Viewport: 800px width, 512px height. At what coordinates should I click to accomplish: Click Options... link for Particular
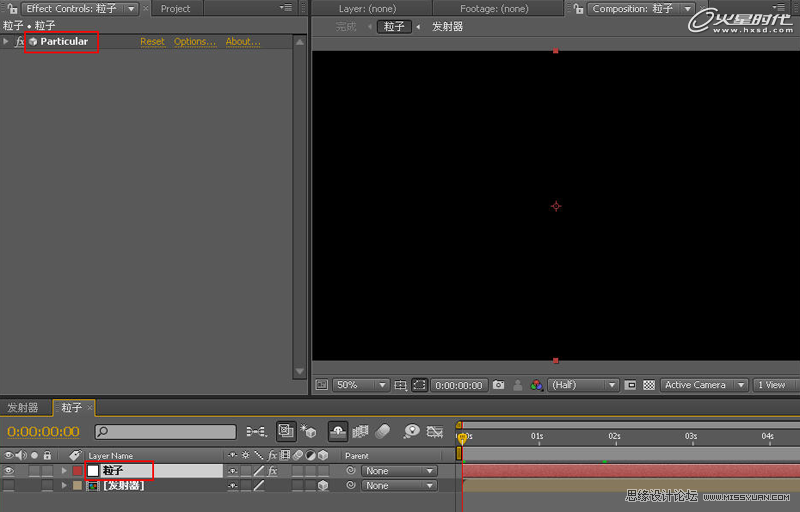tap(195, 42)
